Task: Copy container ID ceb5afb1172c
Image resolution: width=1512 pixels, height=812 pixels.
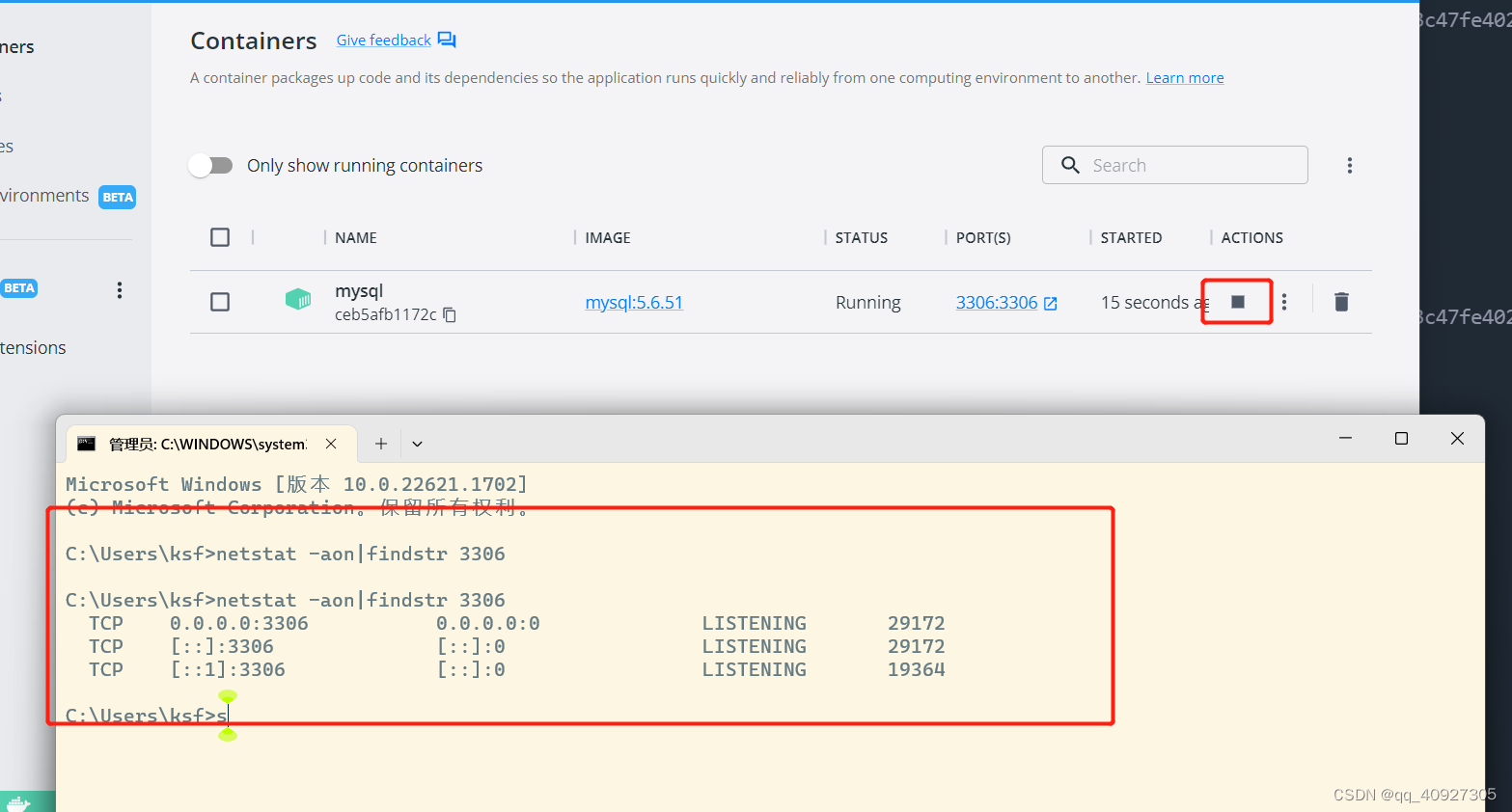Action: click(449, 315)
